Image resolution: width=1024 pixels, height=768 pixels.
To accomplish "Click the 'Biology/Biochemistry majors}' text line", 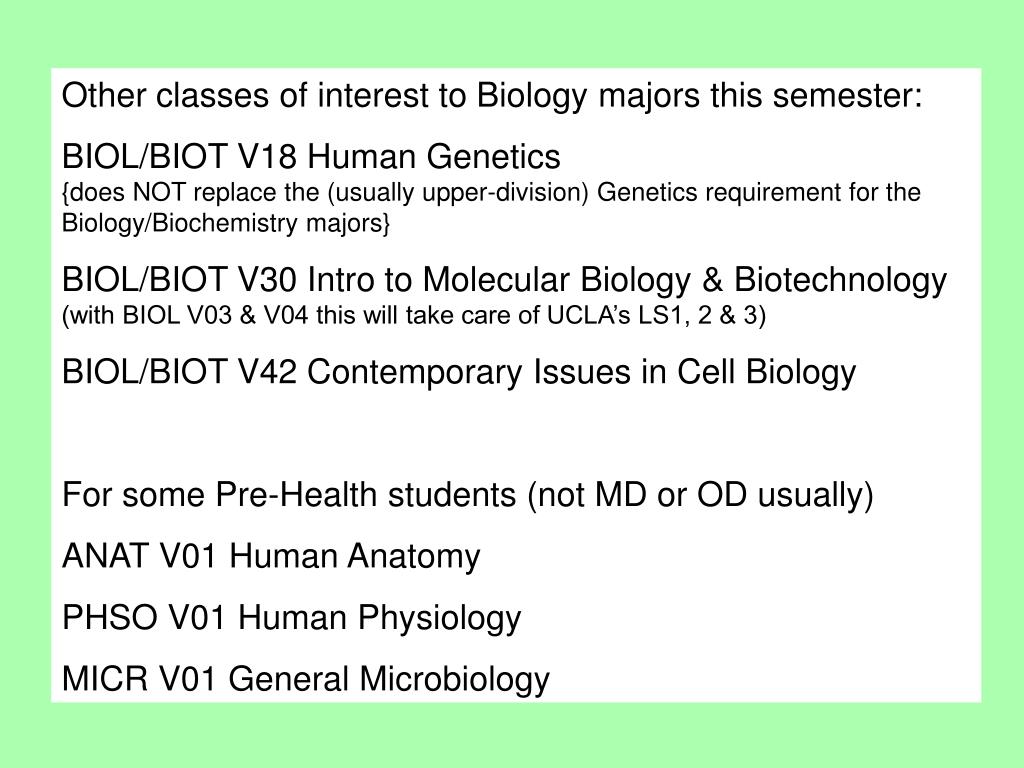I will [225, 223].
